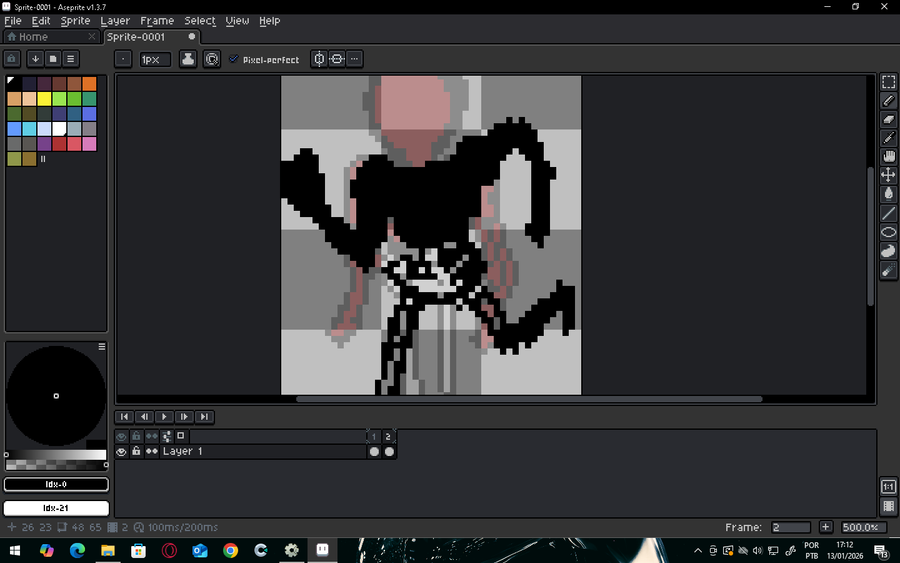Open the Frame menu
This screenshot has width=900, height=563.
click(x=157, y=21)
